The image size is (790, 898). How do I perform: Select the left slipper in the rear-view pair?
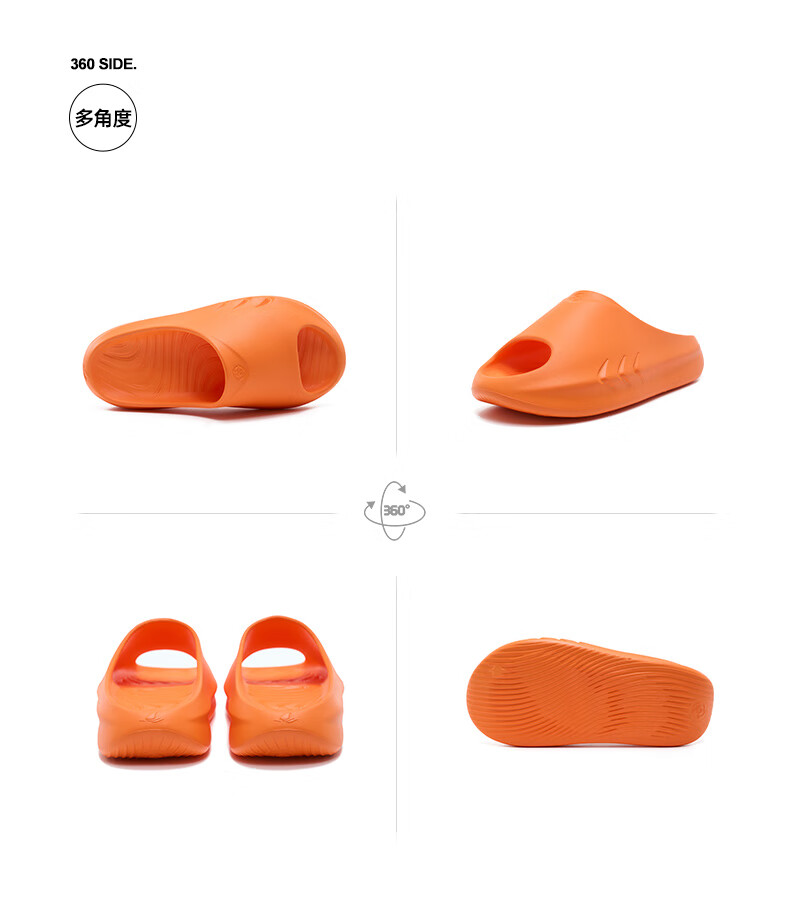point(156,690)
